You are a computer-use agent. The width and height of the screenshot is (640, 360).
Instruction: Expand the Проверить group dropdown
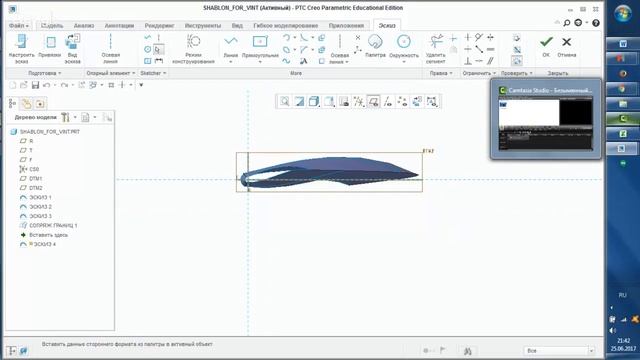(x=517, y=73)
